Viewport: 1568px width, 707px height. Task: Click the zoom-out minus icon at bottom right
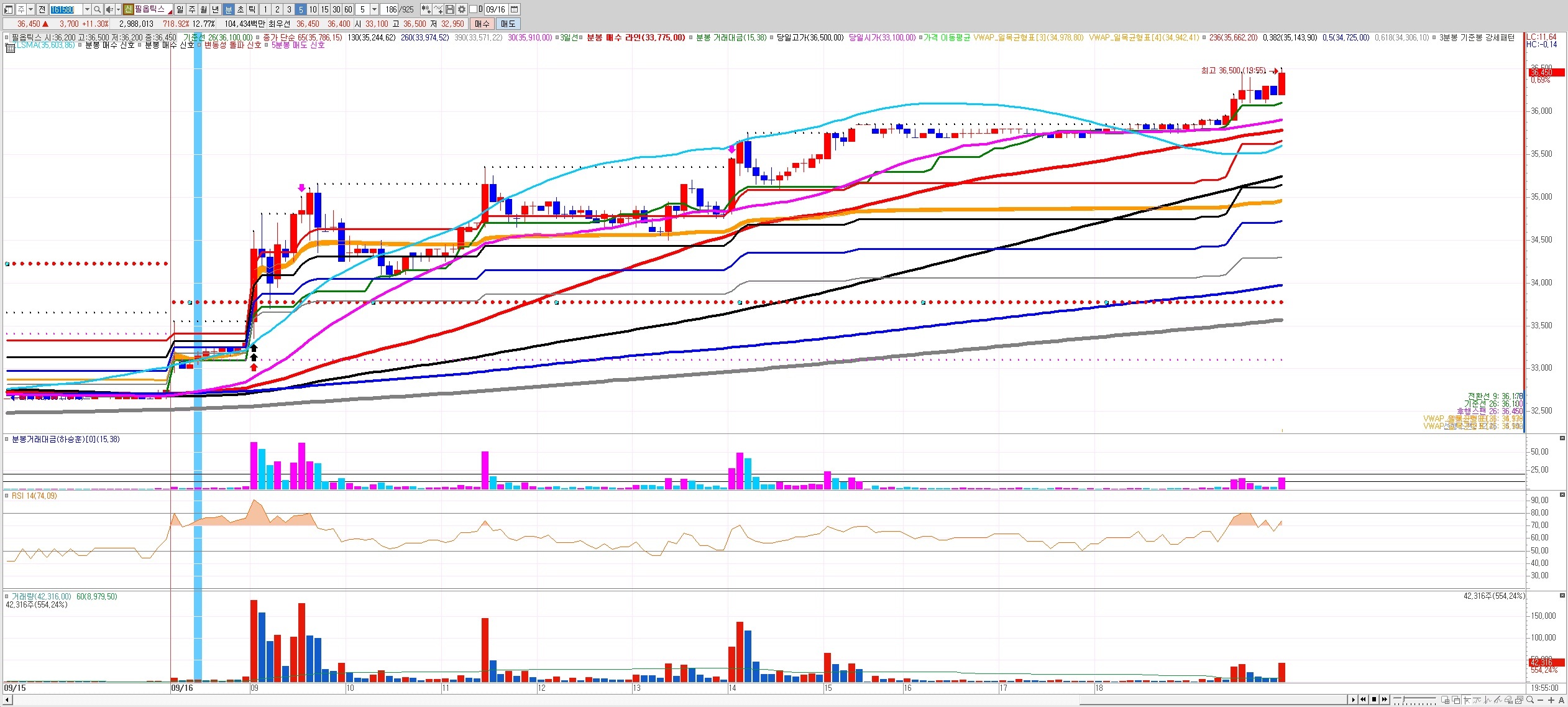[x=1541, y=700]
